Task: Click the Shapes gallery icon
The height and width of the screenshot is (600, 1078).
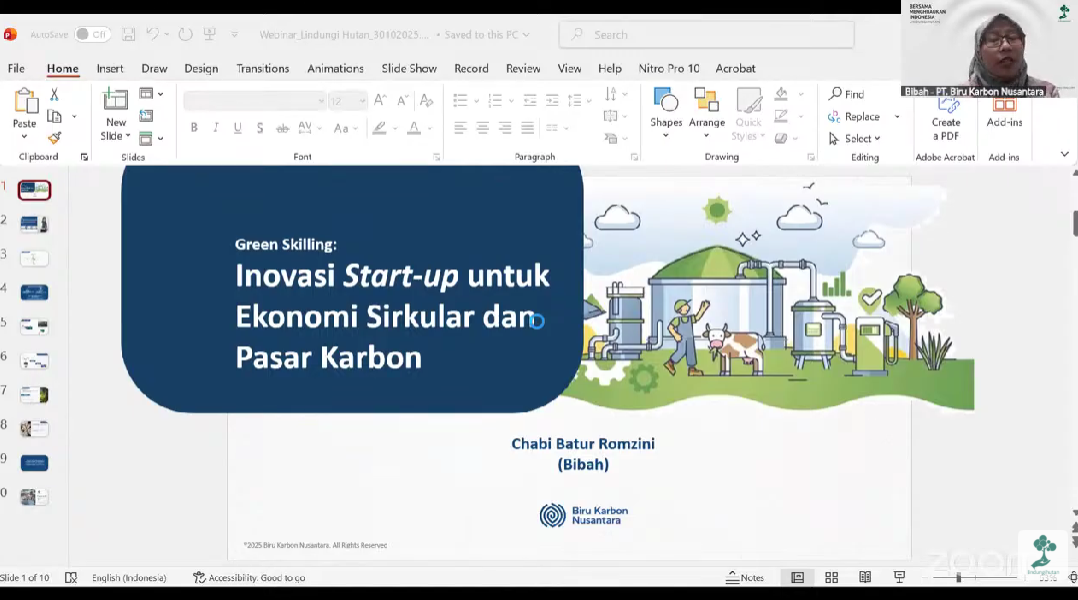Action: click(x=666, y=101)
